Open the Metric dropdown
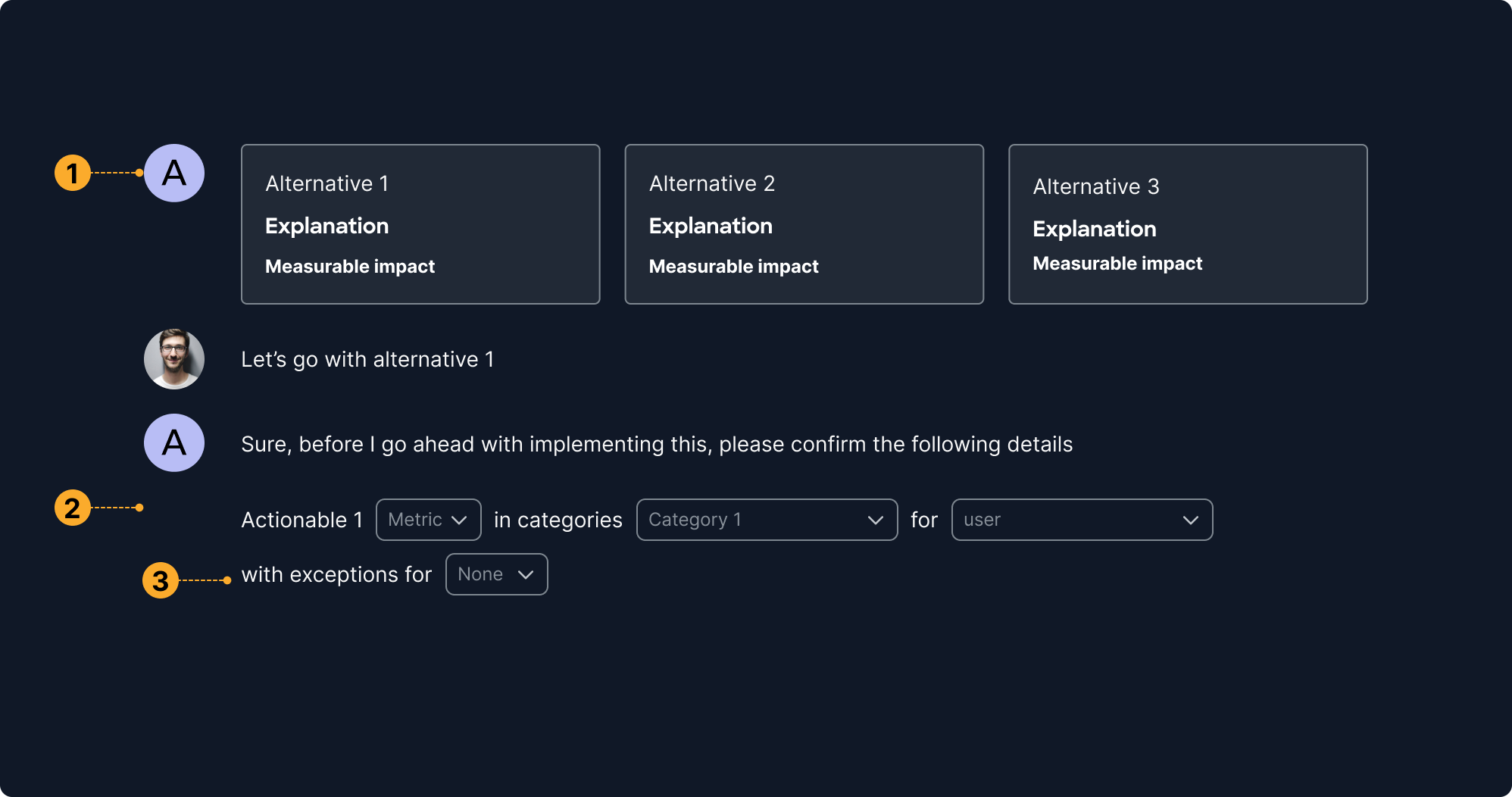1512x797 pixels. click(x=428, y=520)
